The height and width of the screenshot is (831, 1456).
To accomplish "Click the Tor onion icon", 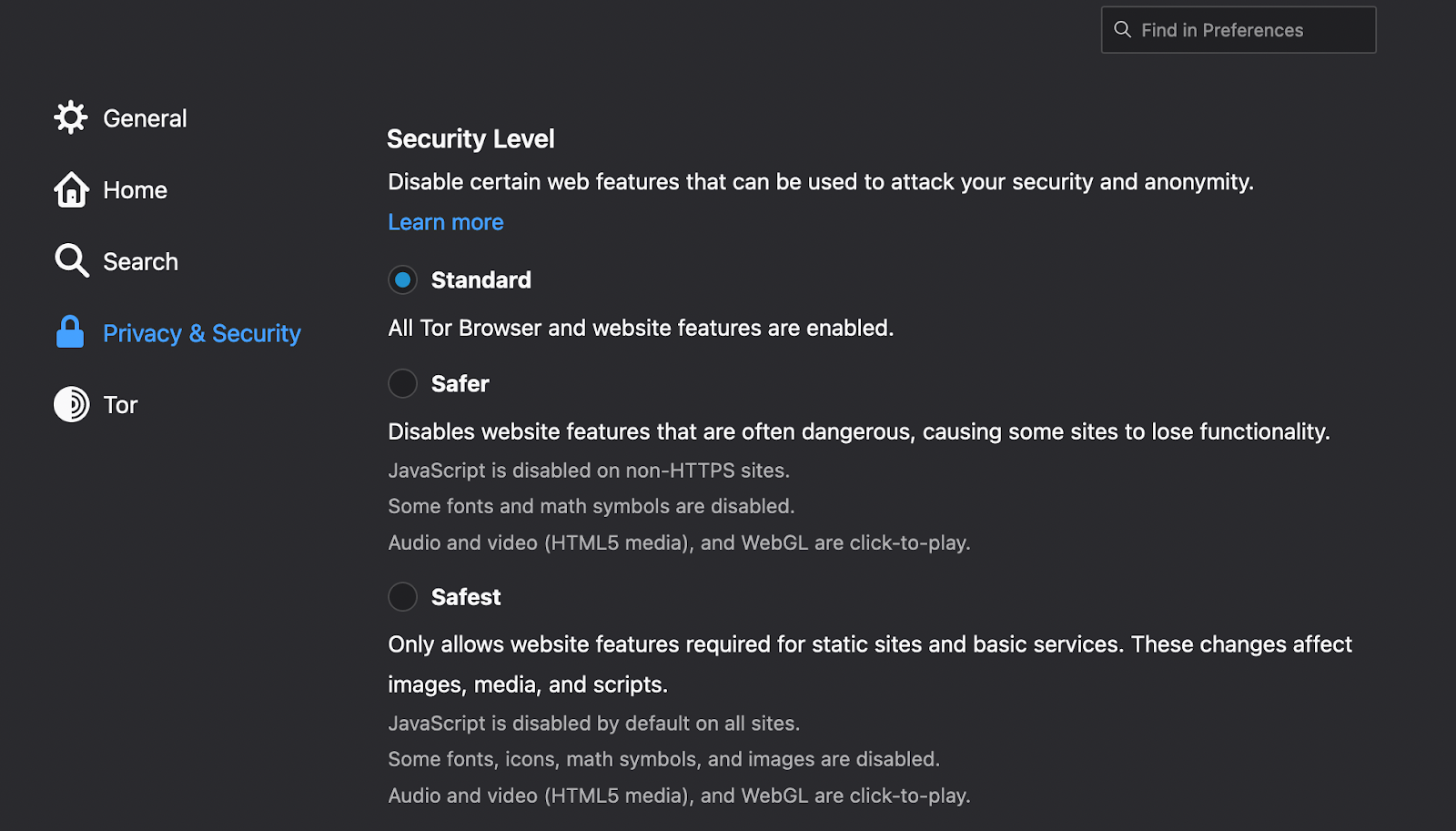I will pyautogui.click(x=71, y=404).
